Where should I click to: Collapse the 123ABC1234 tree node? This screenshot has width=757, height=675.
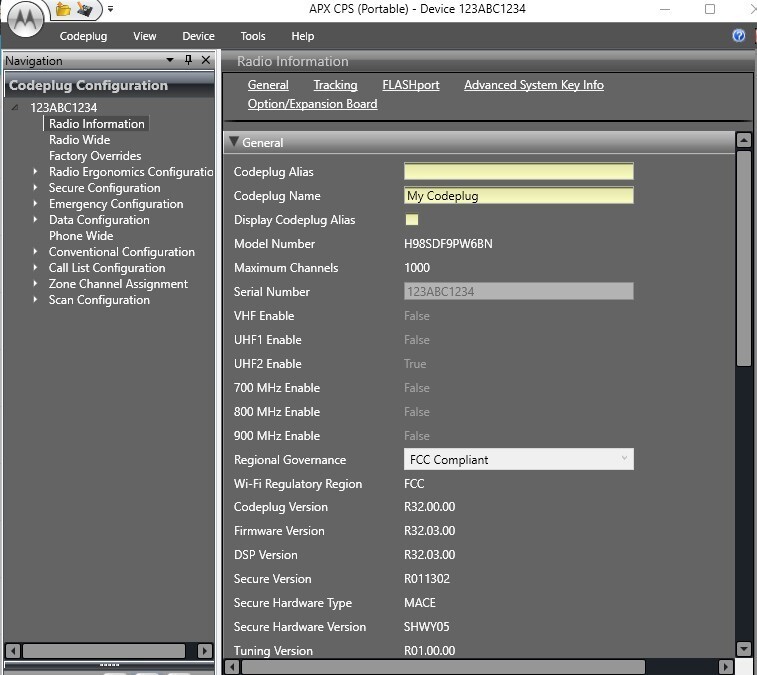15,107
